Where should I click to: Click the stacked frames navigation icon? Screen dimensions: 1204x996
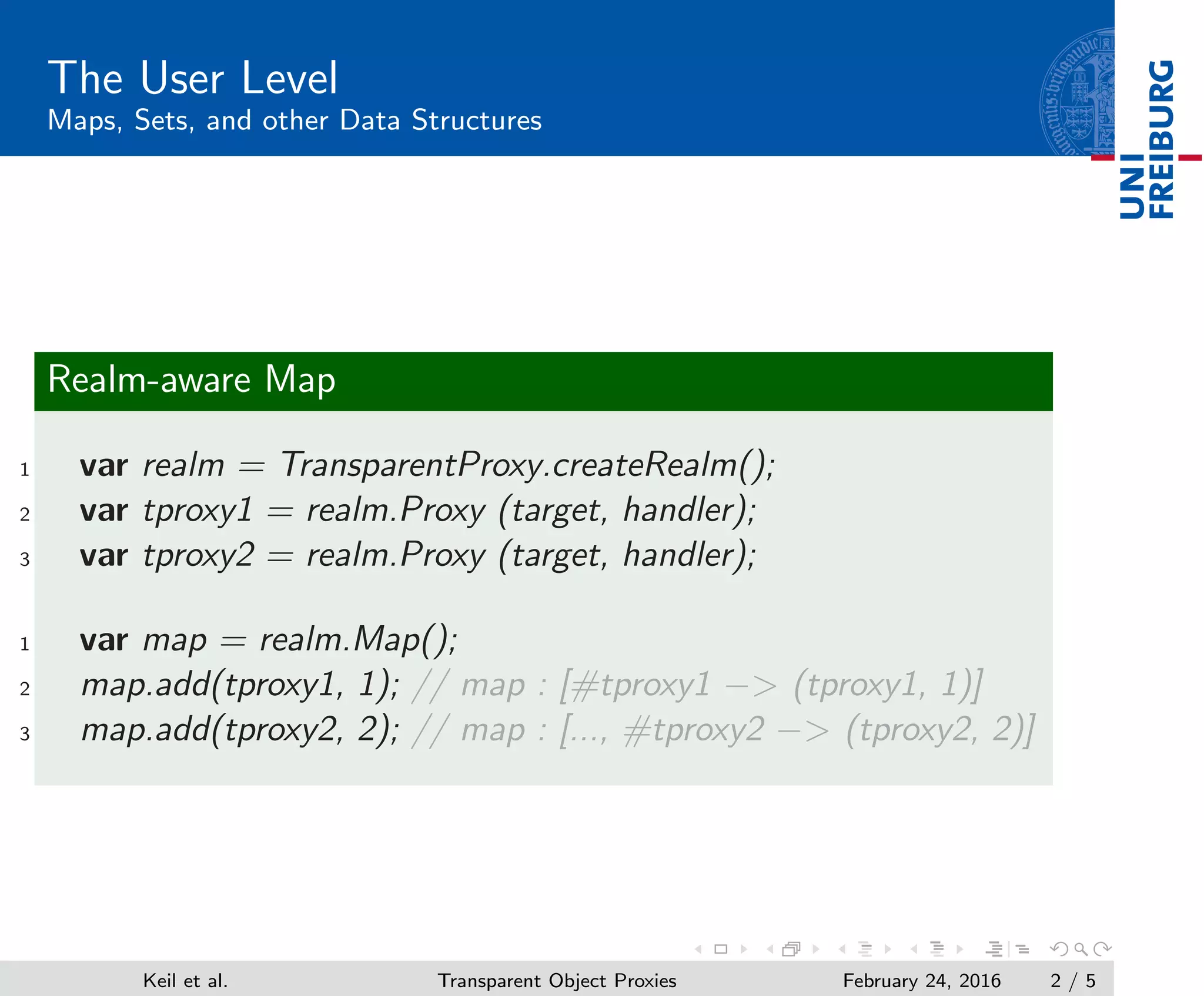coord(792,949)
